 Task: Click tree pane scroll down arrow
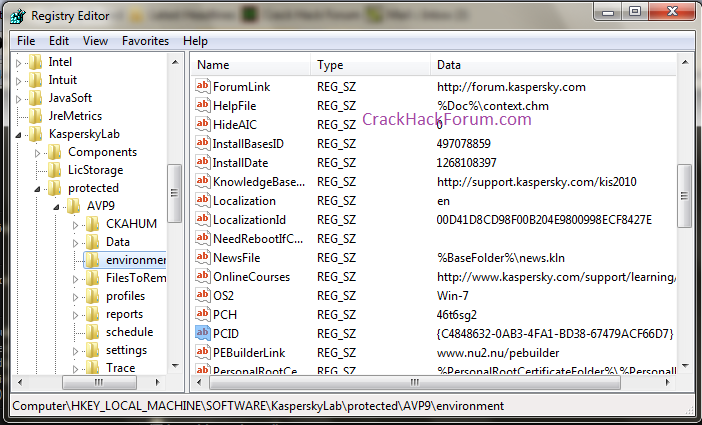tap(175, 366)
